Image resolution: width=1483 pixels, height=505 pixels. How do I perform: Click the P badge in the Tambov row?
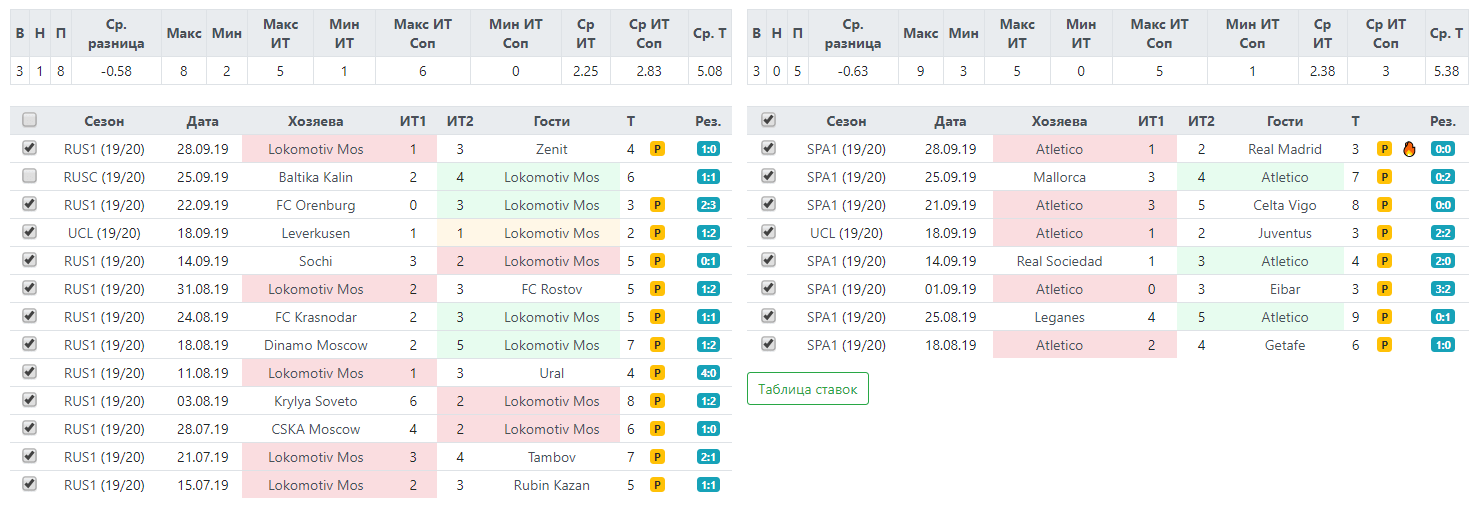(657, 457)
